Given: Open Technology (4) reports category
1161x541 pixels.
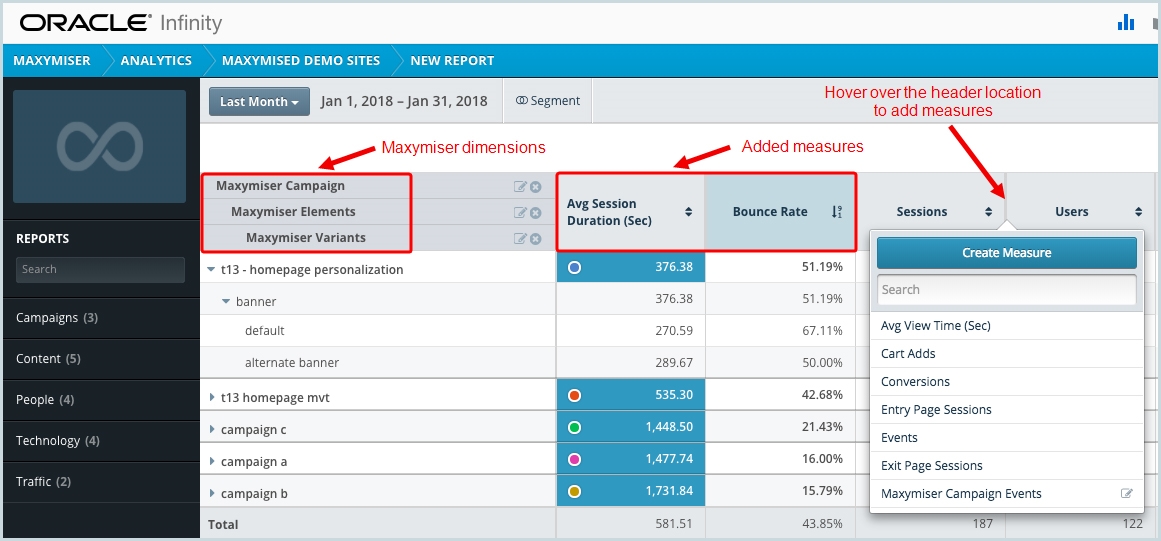Looking at the screenshot, I should coord(101,440).
